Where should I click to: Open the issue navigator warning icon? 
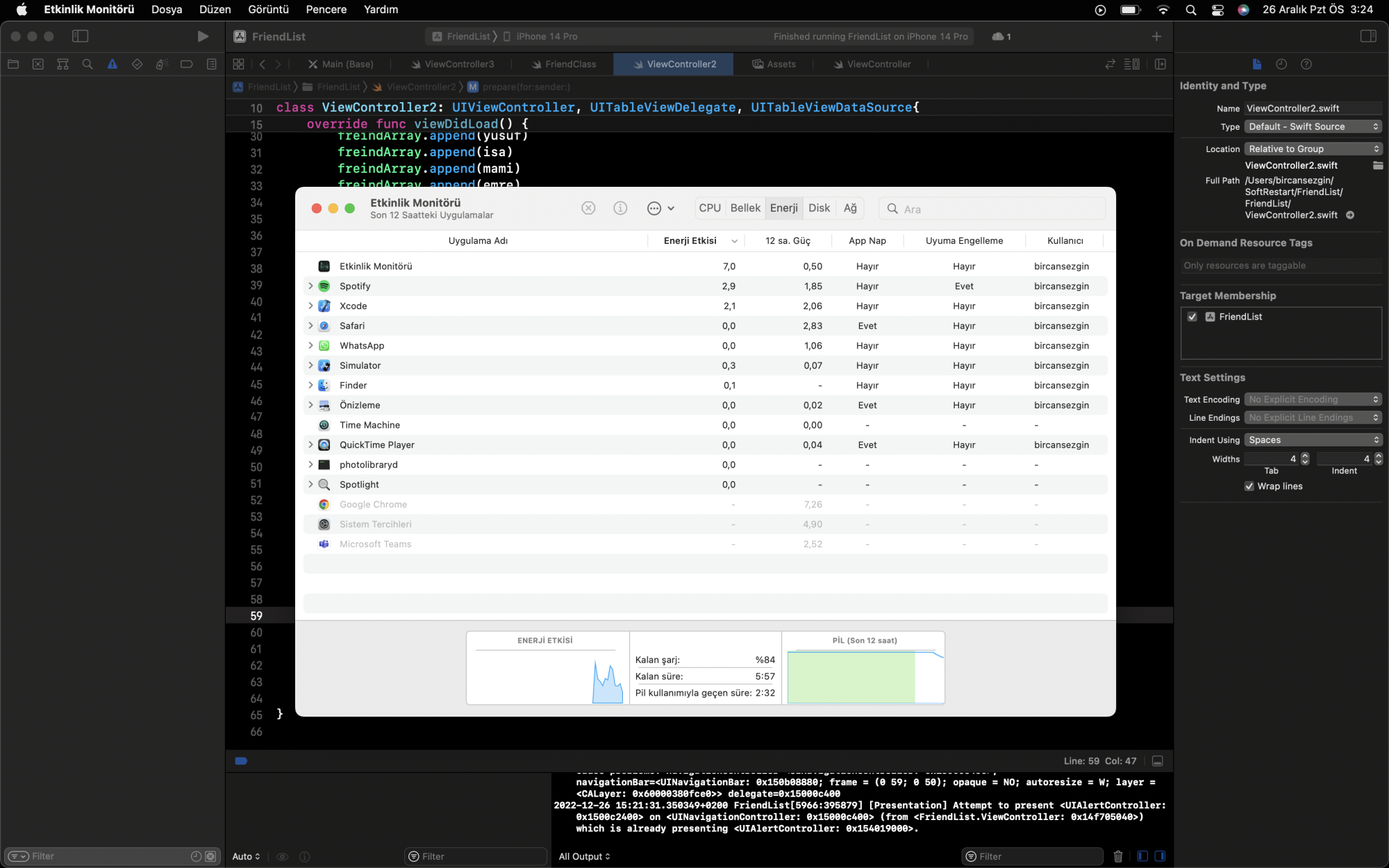point(113,64)
